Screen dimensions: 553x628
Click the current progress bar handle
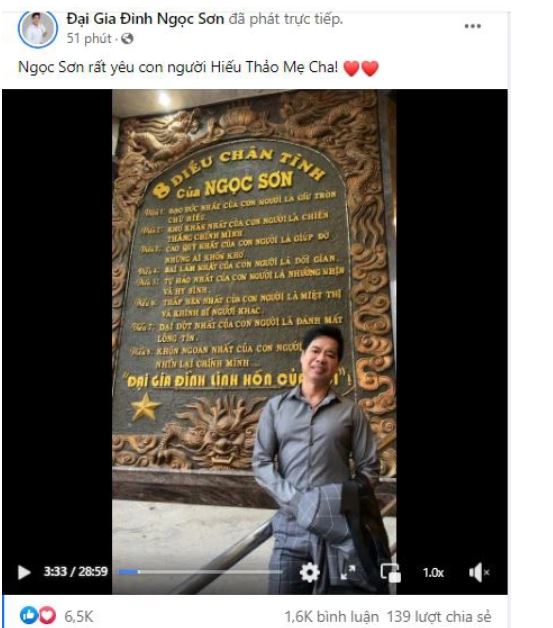tap(139, 572)
